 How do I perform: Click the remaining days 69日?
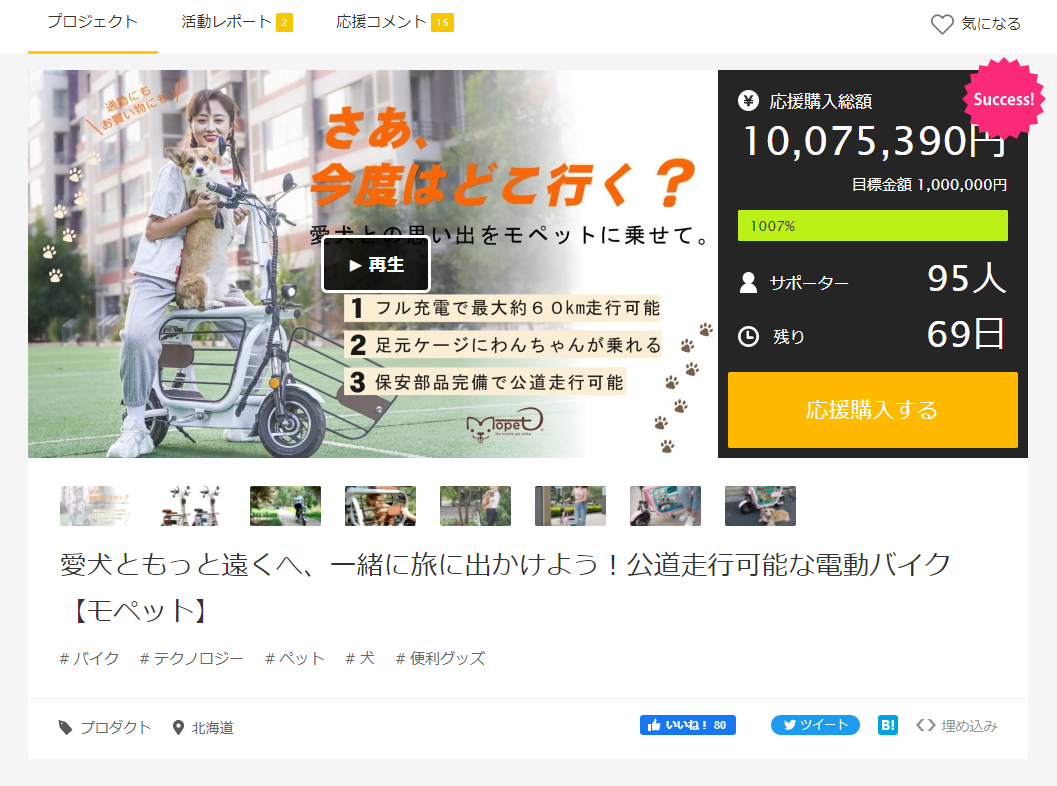coord(966,334)
